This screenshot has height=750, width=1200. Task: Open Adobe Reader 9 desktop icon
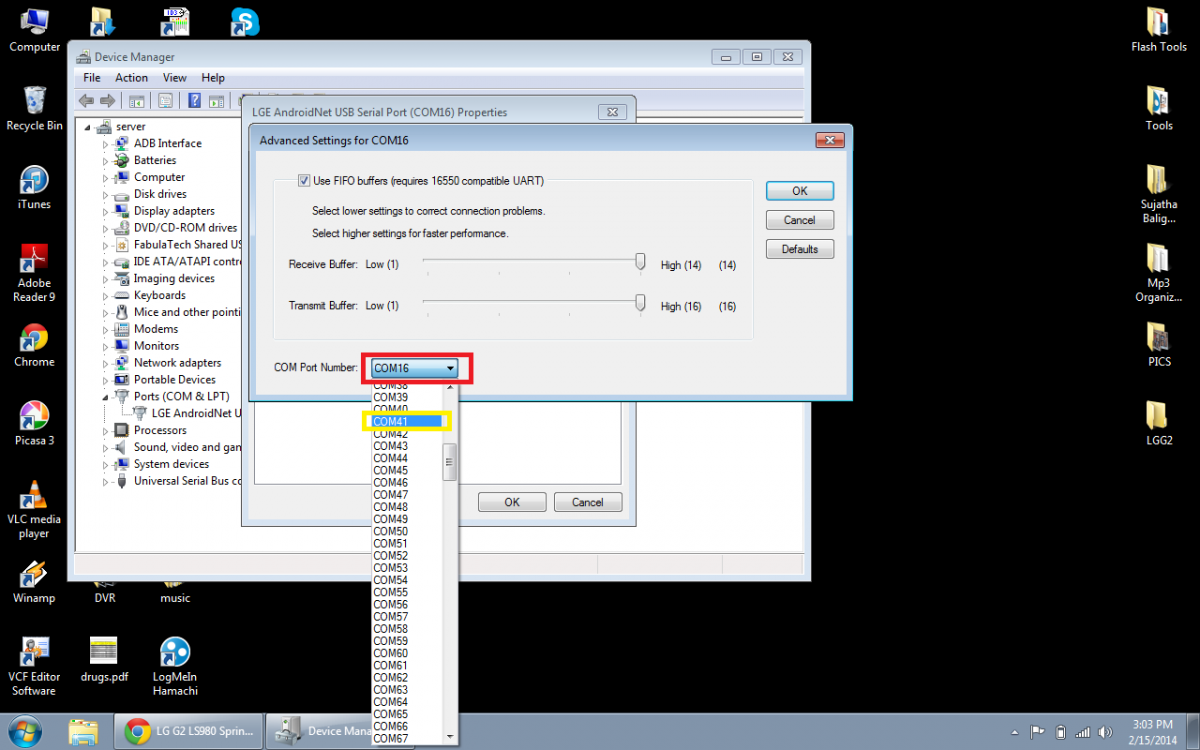click(x=34, y=260)
